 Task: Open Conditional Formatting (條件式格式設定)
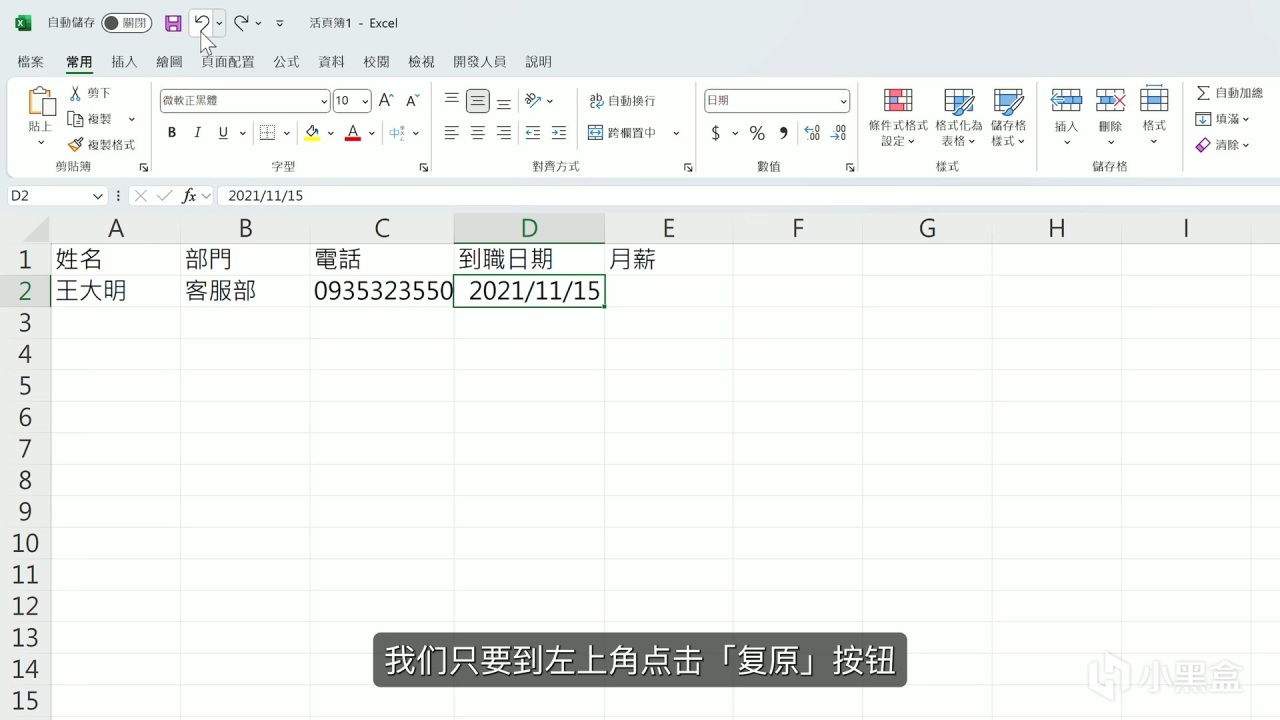click(x=898, y=117)
